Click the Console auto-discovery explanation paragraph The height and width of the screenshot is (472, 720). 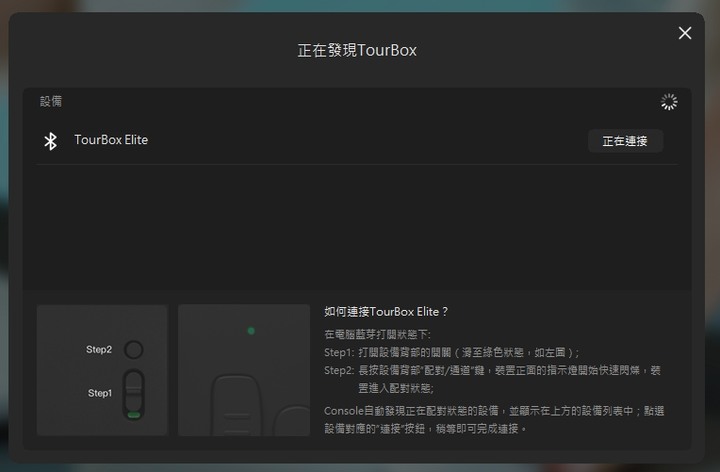click(494, 420)
